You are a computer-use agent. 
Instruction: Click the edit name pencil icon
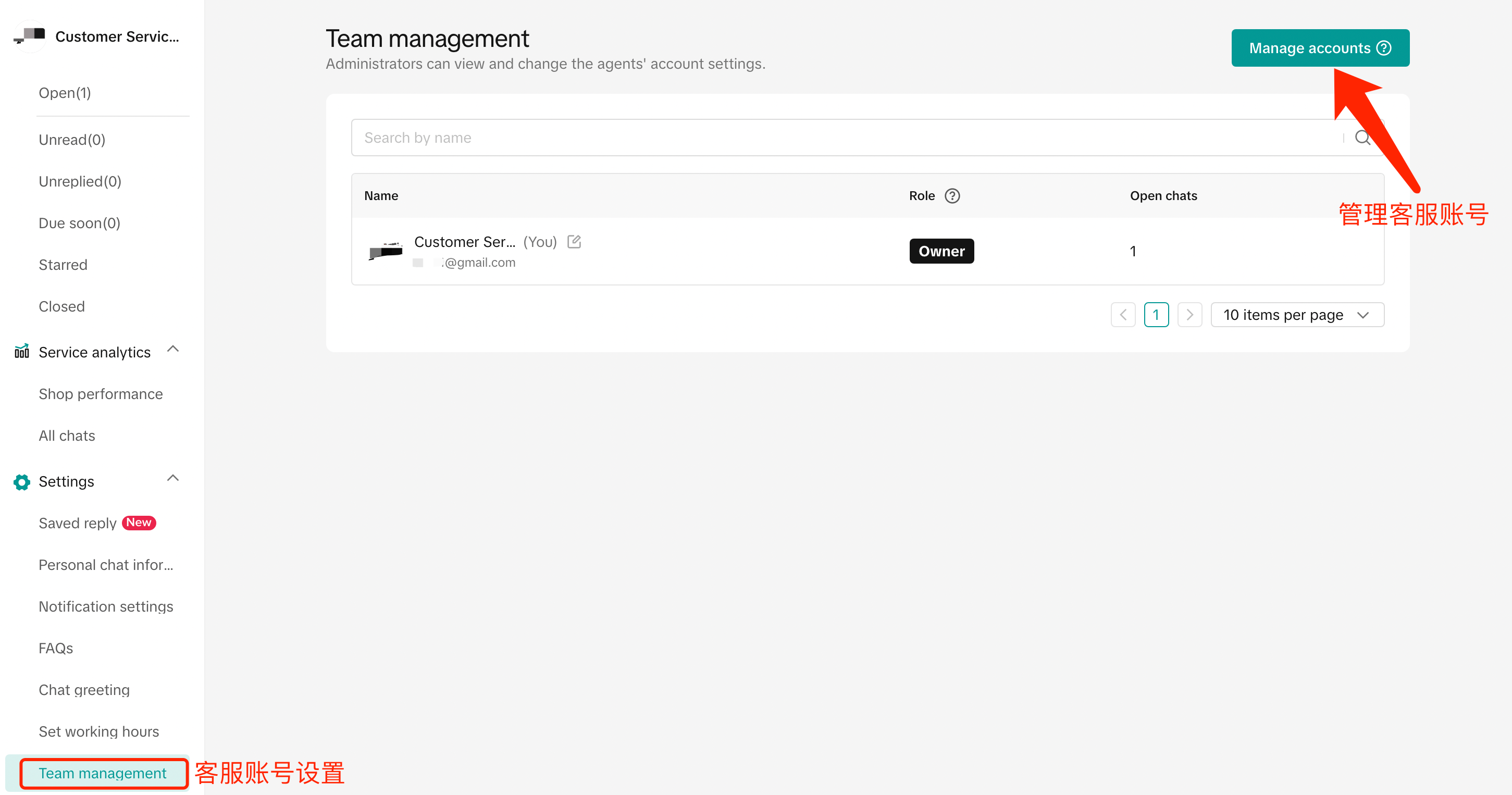pos(574,242)
